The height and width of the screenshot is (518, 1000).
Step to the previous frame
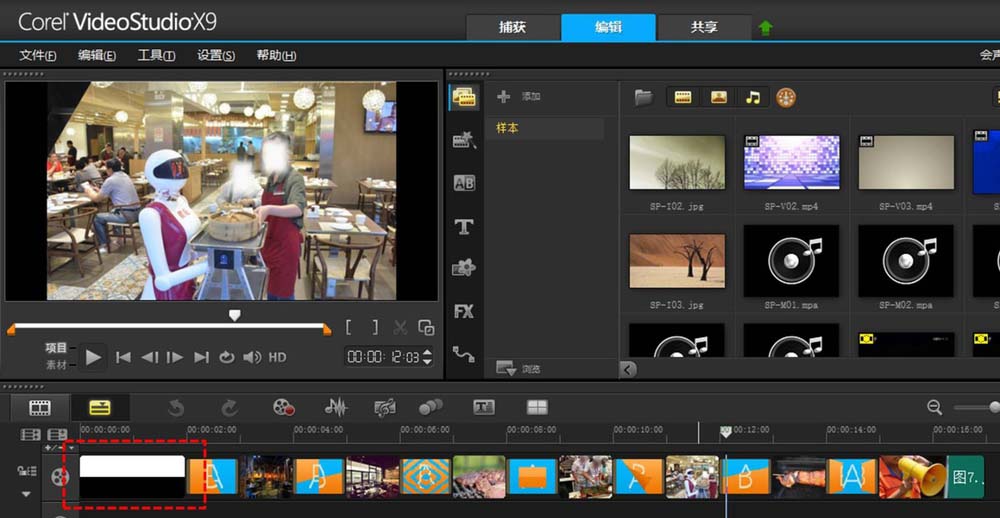(149, 357)
